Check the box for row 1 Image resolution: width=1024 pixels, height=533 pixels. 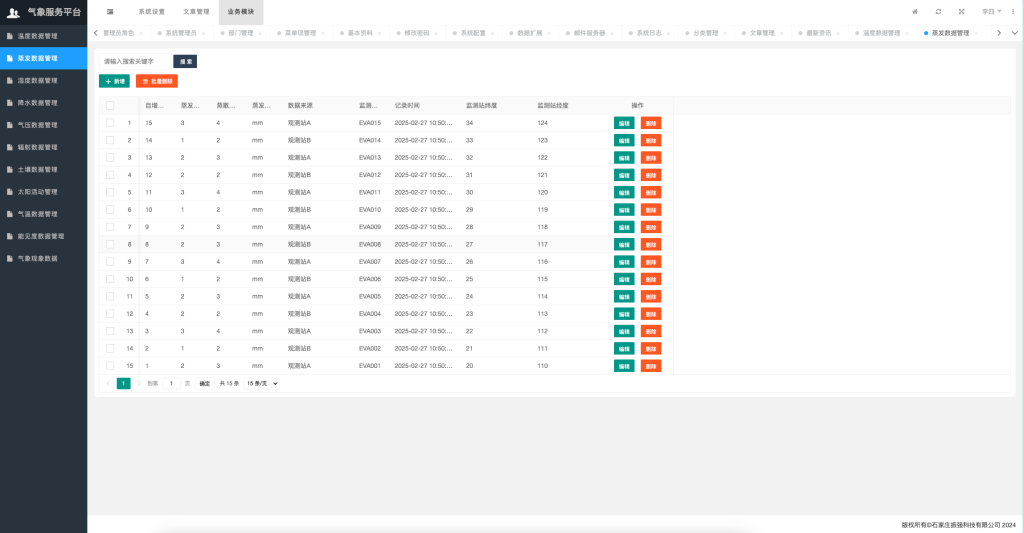pyautogui.click(x=110, y=123)
